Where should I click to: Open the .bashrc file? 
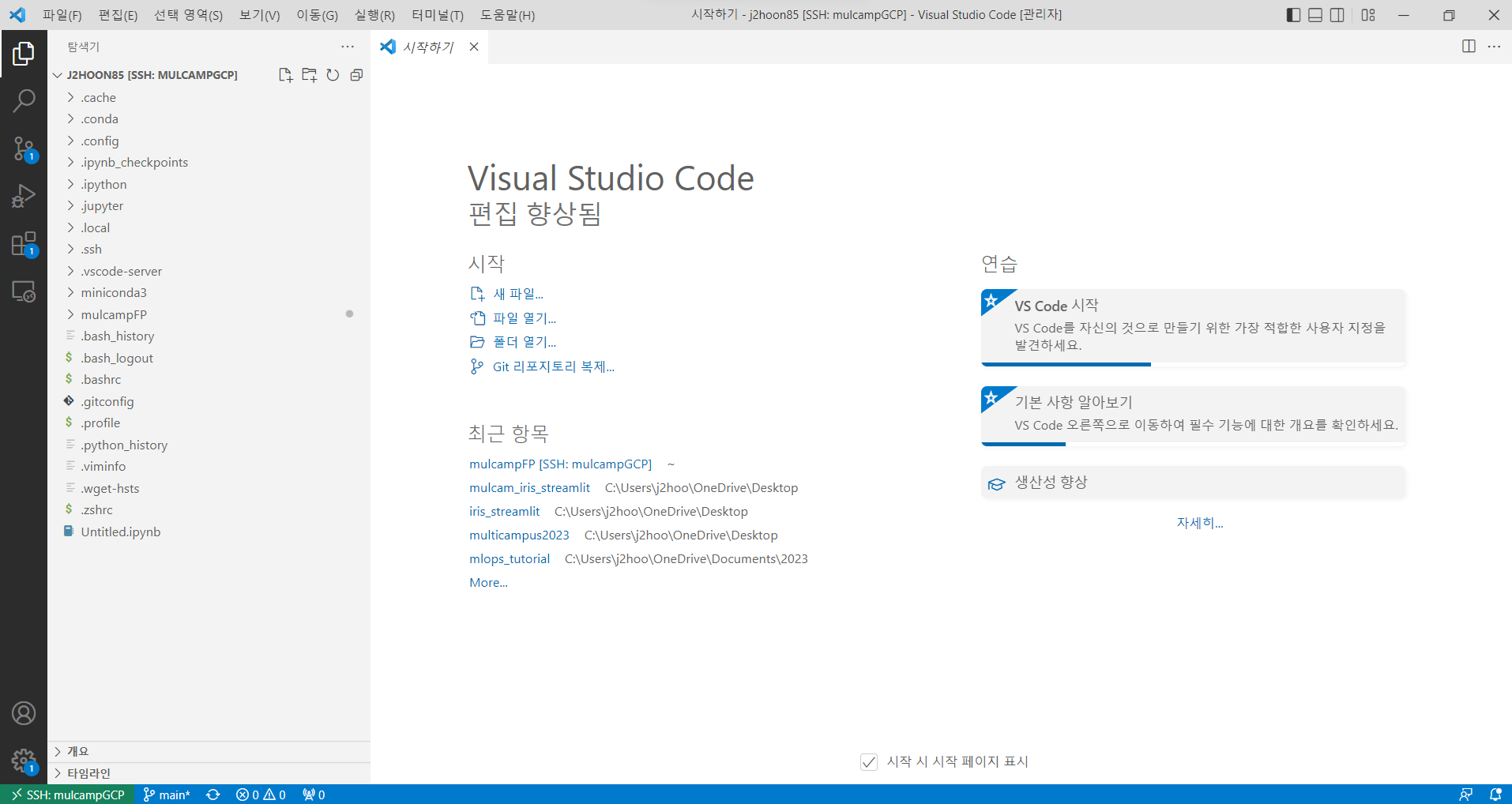click(x=209, y=380)
